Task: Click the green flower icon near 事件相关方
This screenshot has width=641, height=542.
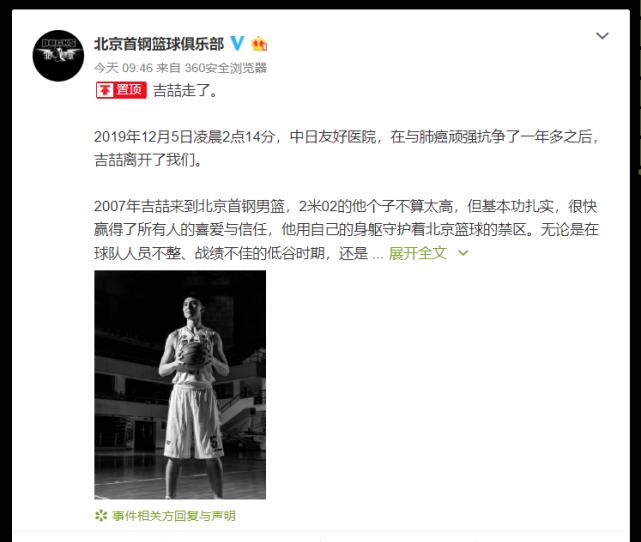Action: 101,515
